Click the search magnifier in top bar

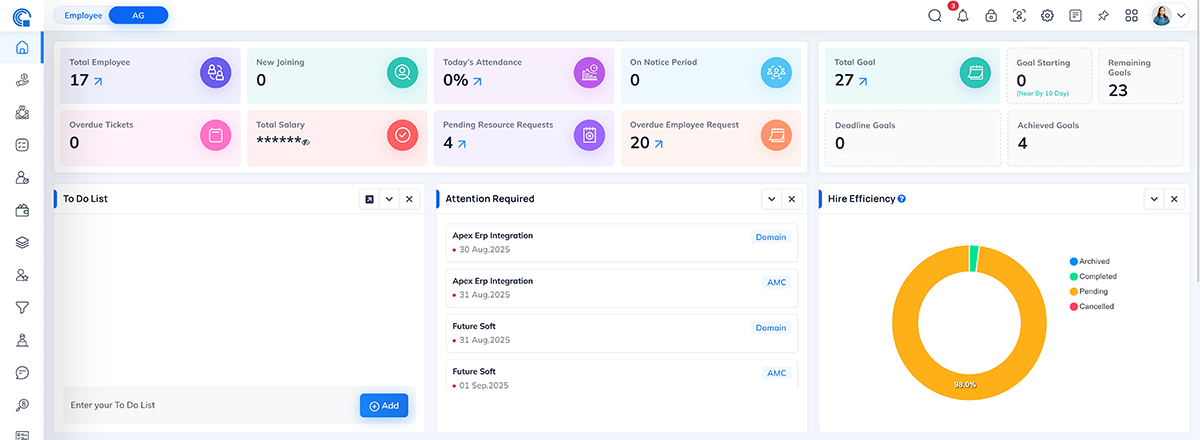[935, 16]
